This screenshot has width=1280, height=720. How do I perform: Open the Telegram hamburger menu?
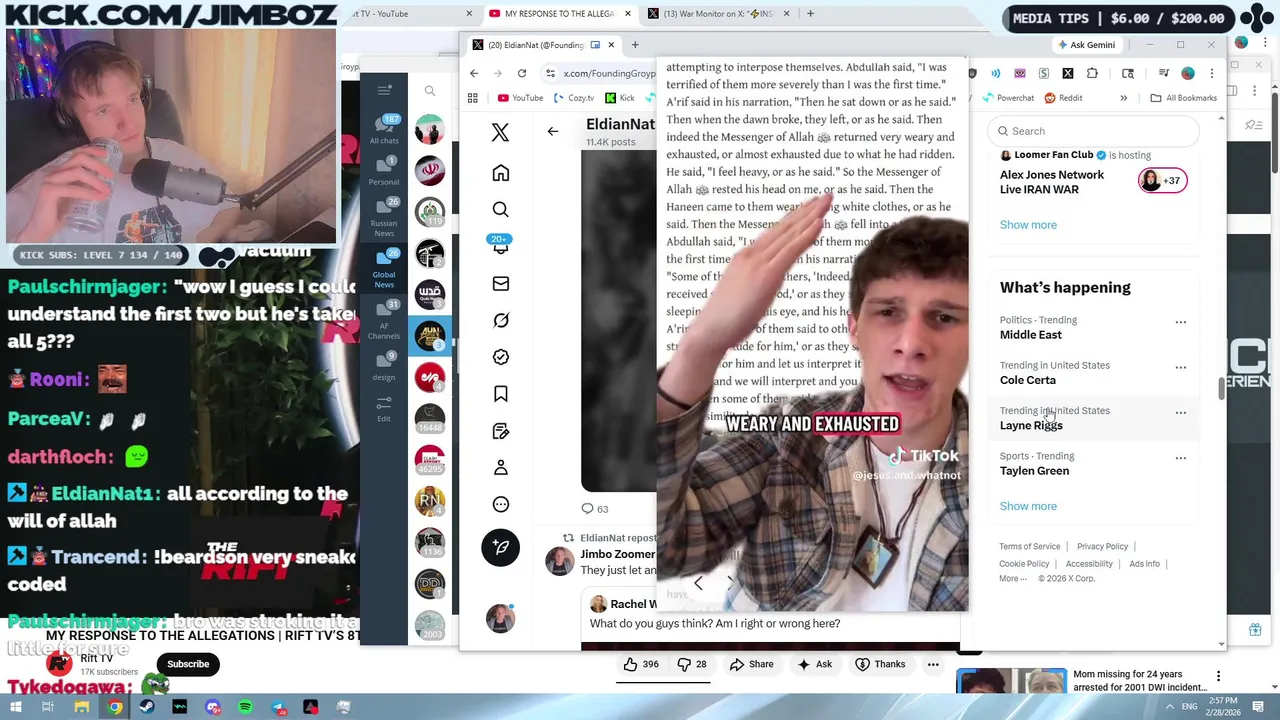pos(384,90)
